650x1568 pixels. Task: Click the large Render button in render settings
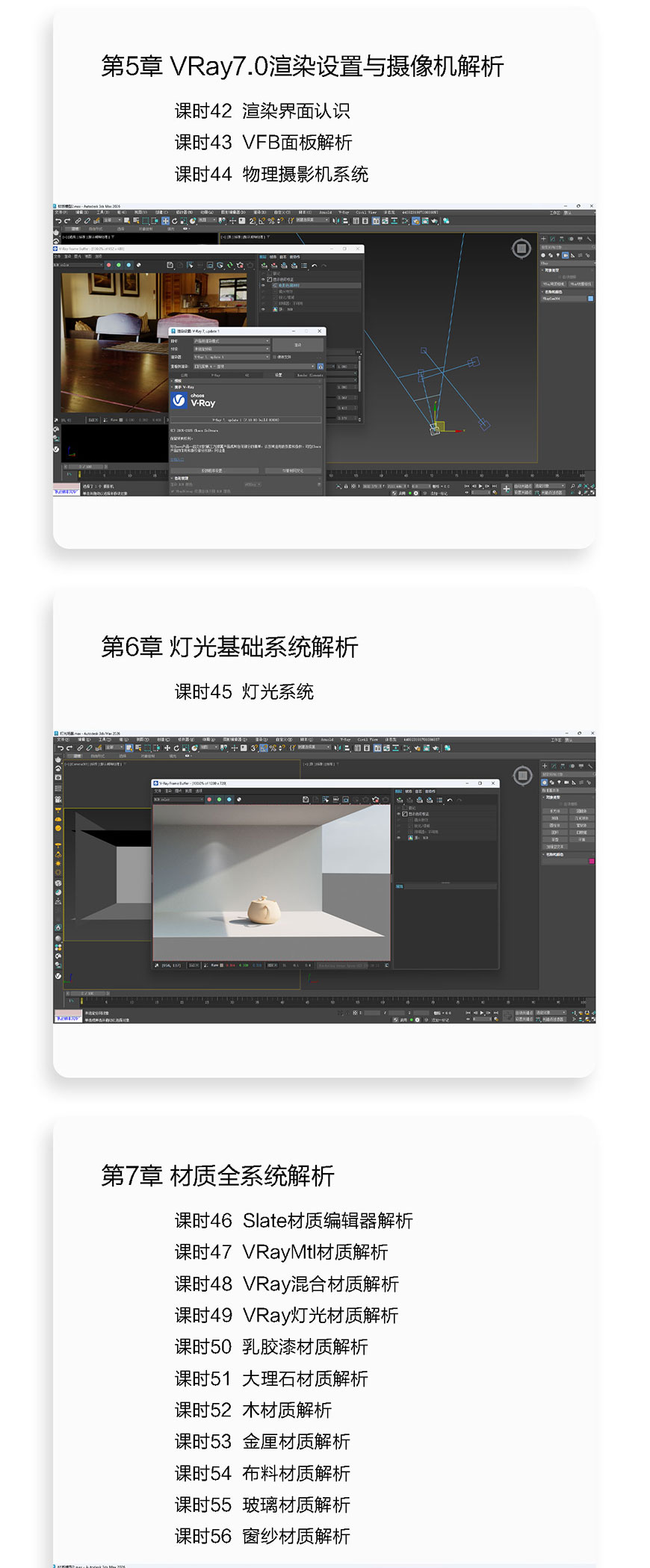click(x=297, y=345)
